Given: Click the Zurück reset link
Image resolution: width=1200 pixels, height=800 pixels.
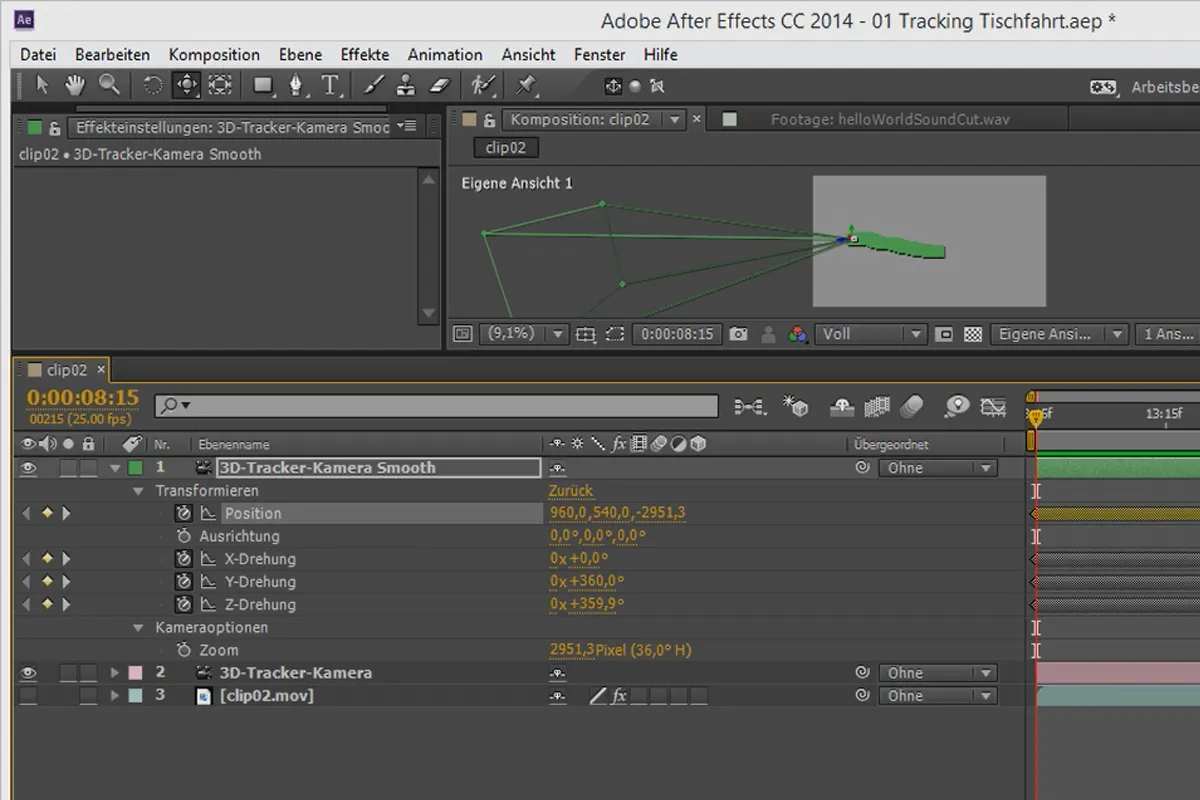Looking at the screenshot, I should click(x=571, y=491).
